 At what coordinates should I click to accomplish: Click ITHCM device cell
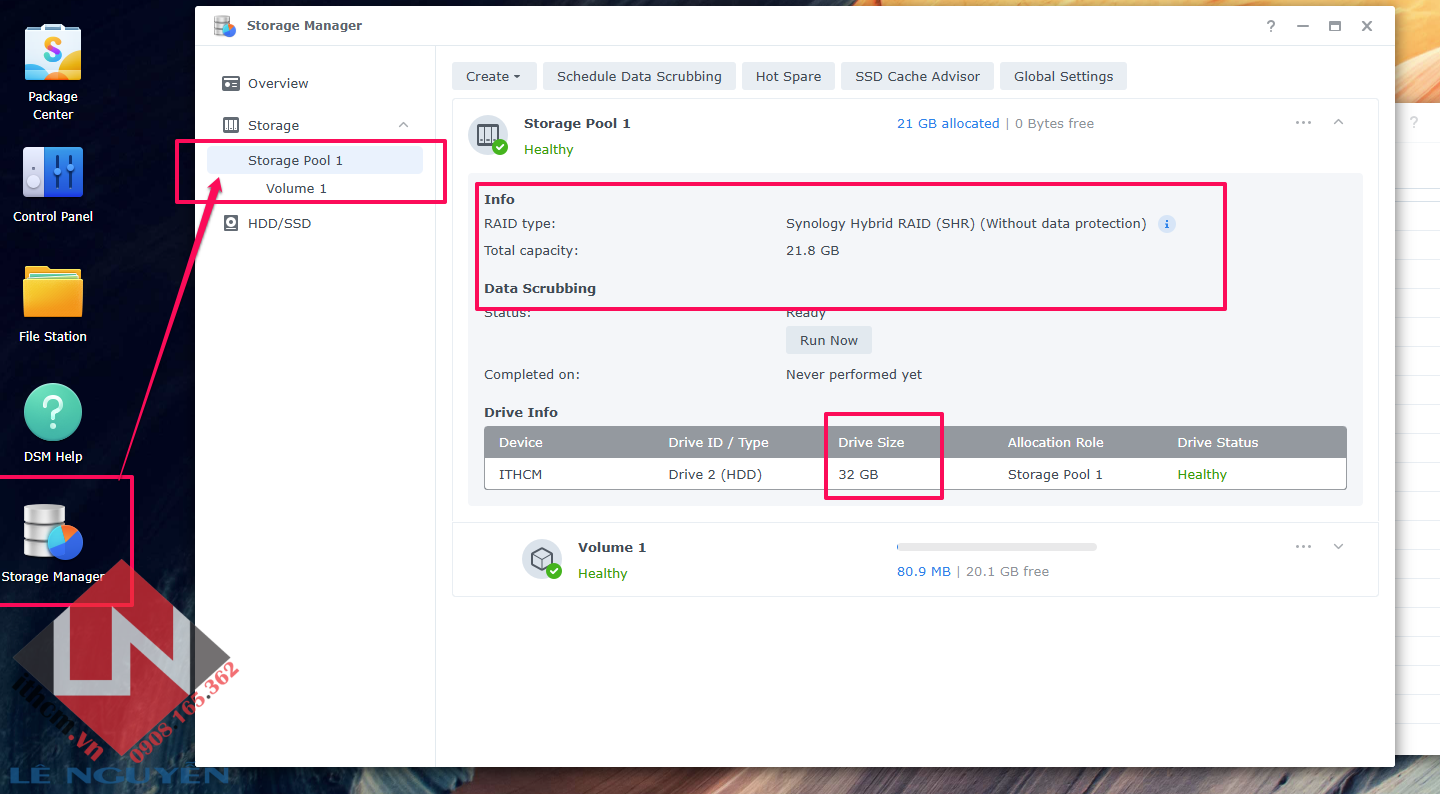click(520, 474)
